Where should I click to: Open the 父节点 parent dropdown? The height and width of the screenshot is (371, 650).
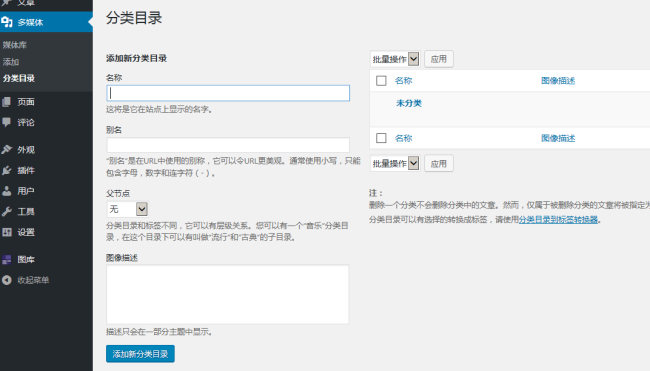click(127, 209)
